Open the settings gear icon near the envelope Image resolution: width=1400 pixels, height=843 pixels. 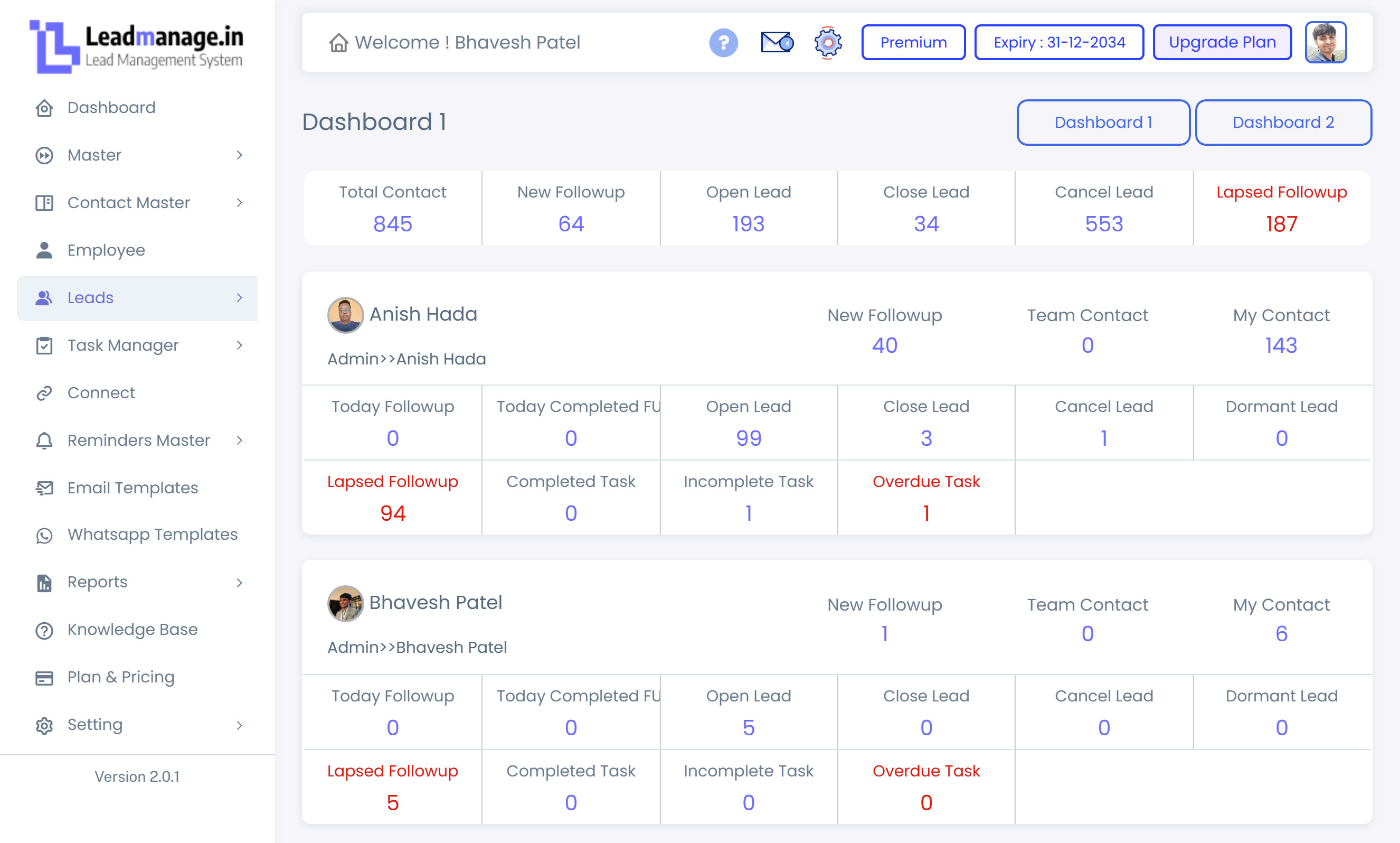coord(827,42)
